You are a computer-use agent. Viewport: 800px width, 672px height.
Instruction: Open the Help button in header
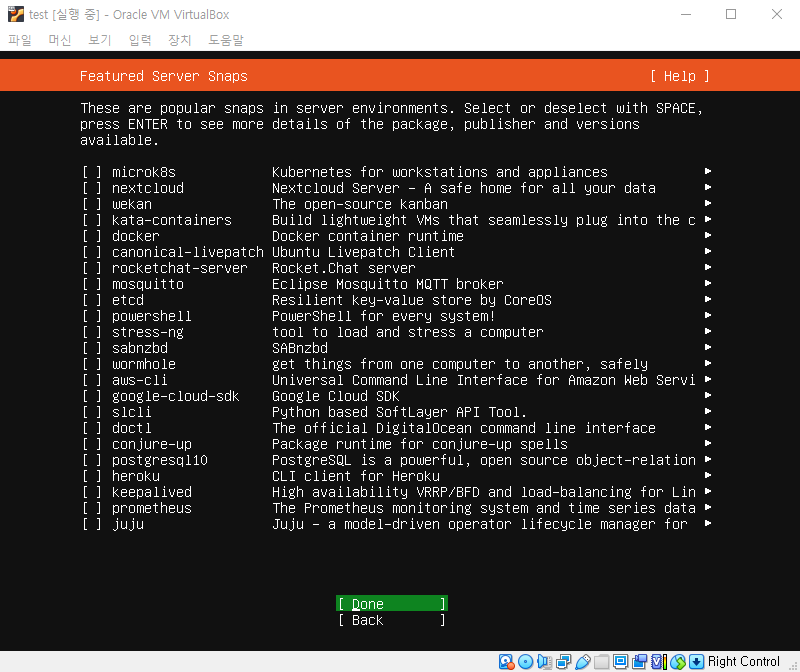(680, 76)
